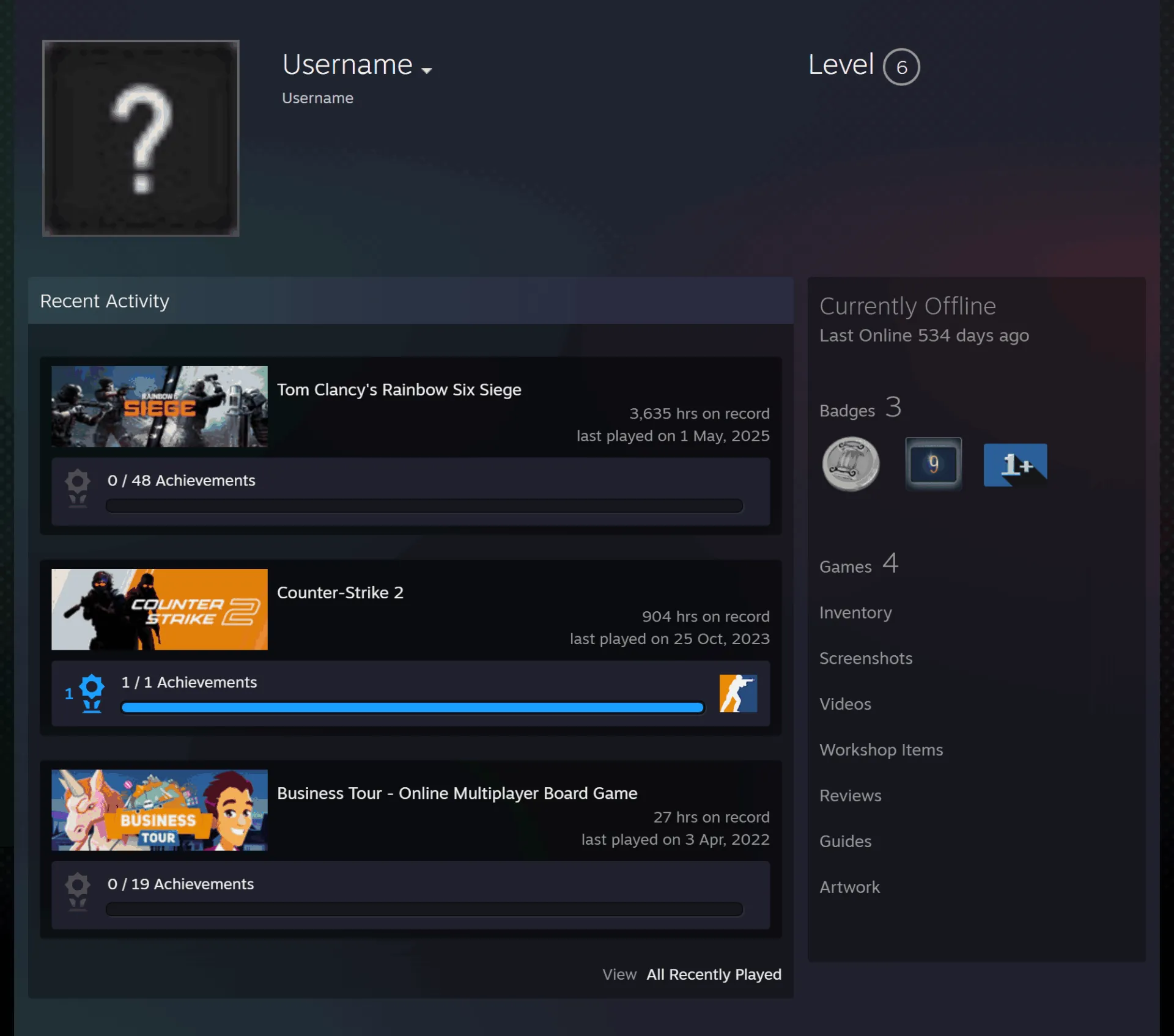The height and width of the screenshot is (1036, 1174).
Task: Click the unlocked Counter-Strike 2 achievement icon
Action: tap(738, 693)
